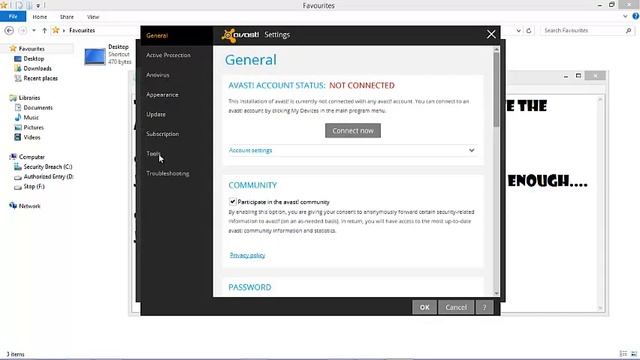Viewport: 640px width, 360px height.
Task: Click the Favourites star icon in address bar
Action: point(56,30)
